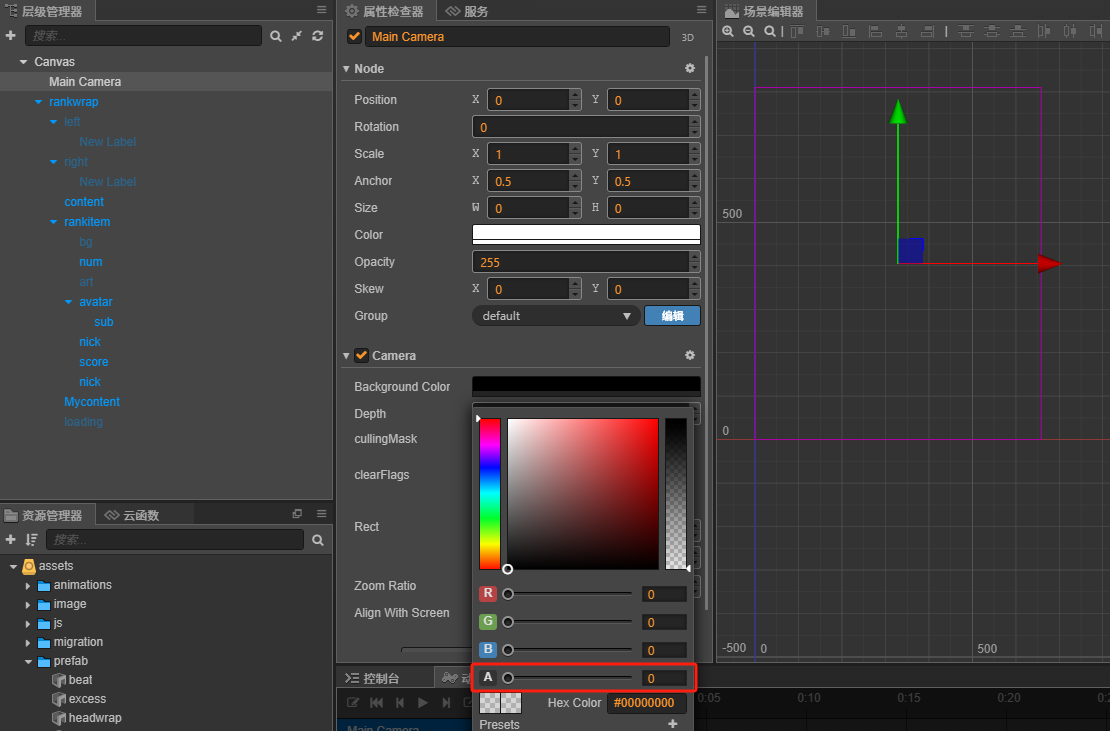This screenshot has width=1110, height=731.
Task: Click the refresh icon in hierarchy panel
Action: [x=317, y=36]
